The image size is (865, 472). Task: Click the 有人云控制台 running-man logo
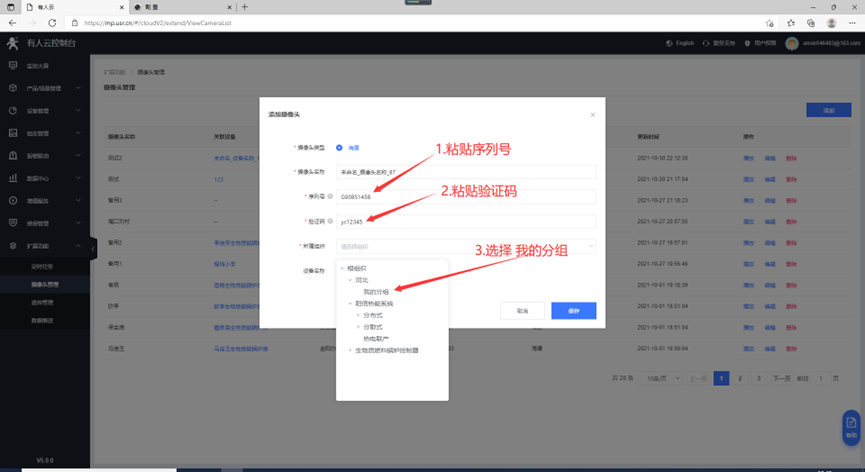(x=12, y=43)
